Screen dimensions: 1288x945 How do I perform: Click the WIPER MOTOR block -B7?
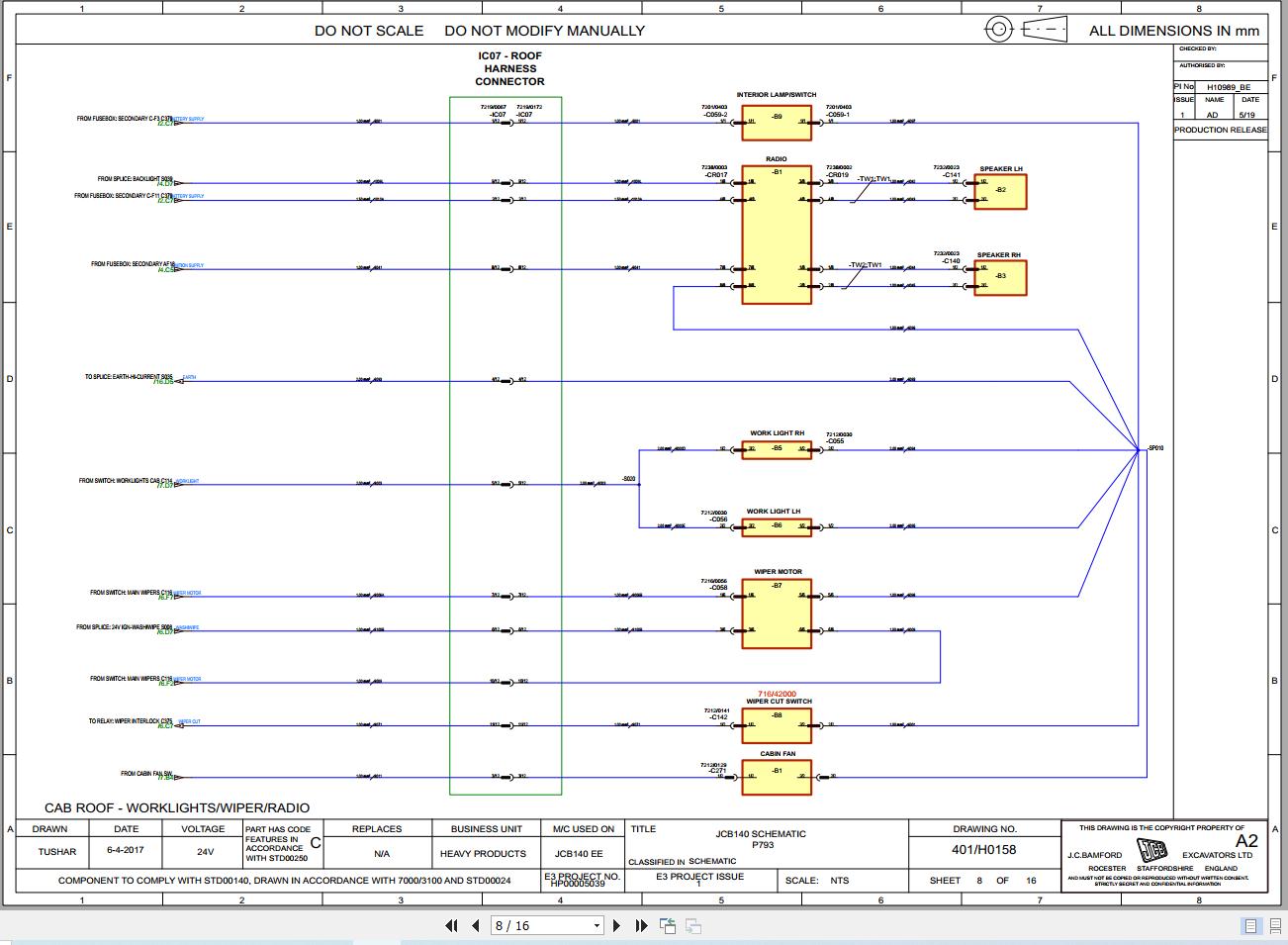pos(777,614)
